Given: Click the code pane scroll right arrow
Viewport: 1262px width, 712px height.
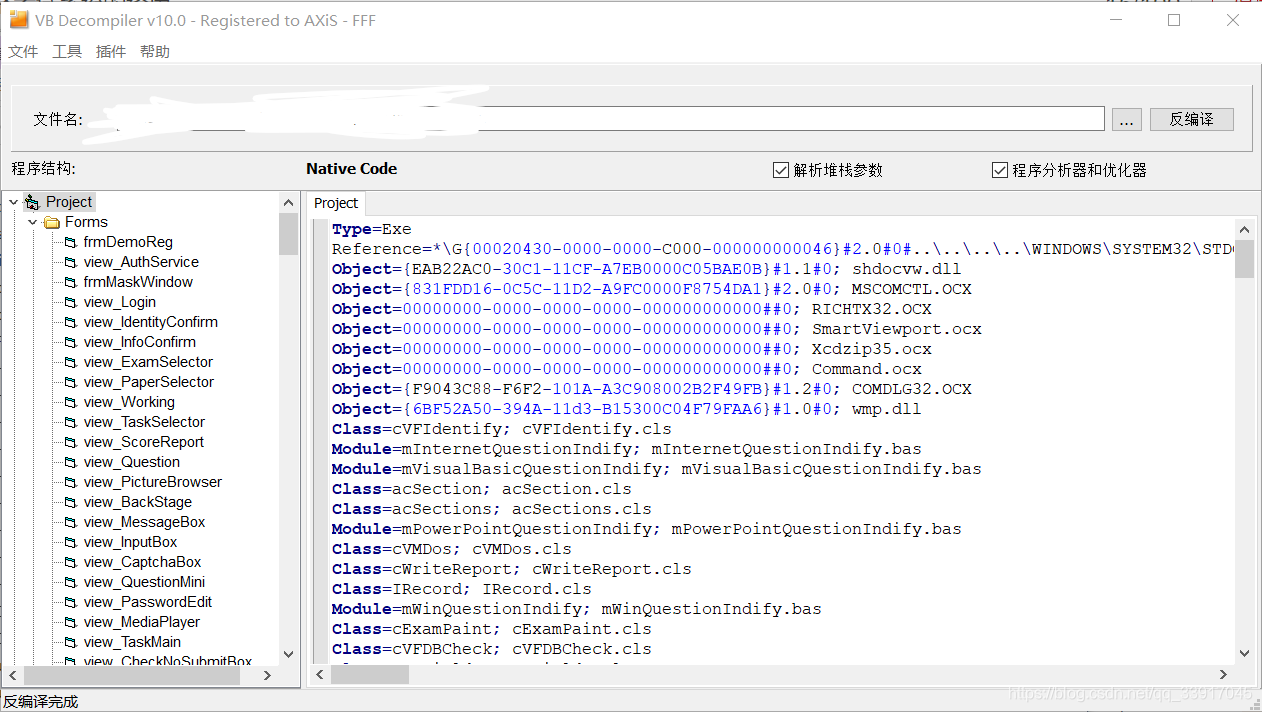Looking at the screenshot, I should tap(1224, 675).
